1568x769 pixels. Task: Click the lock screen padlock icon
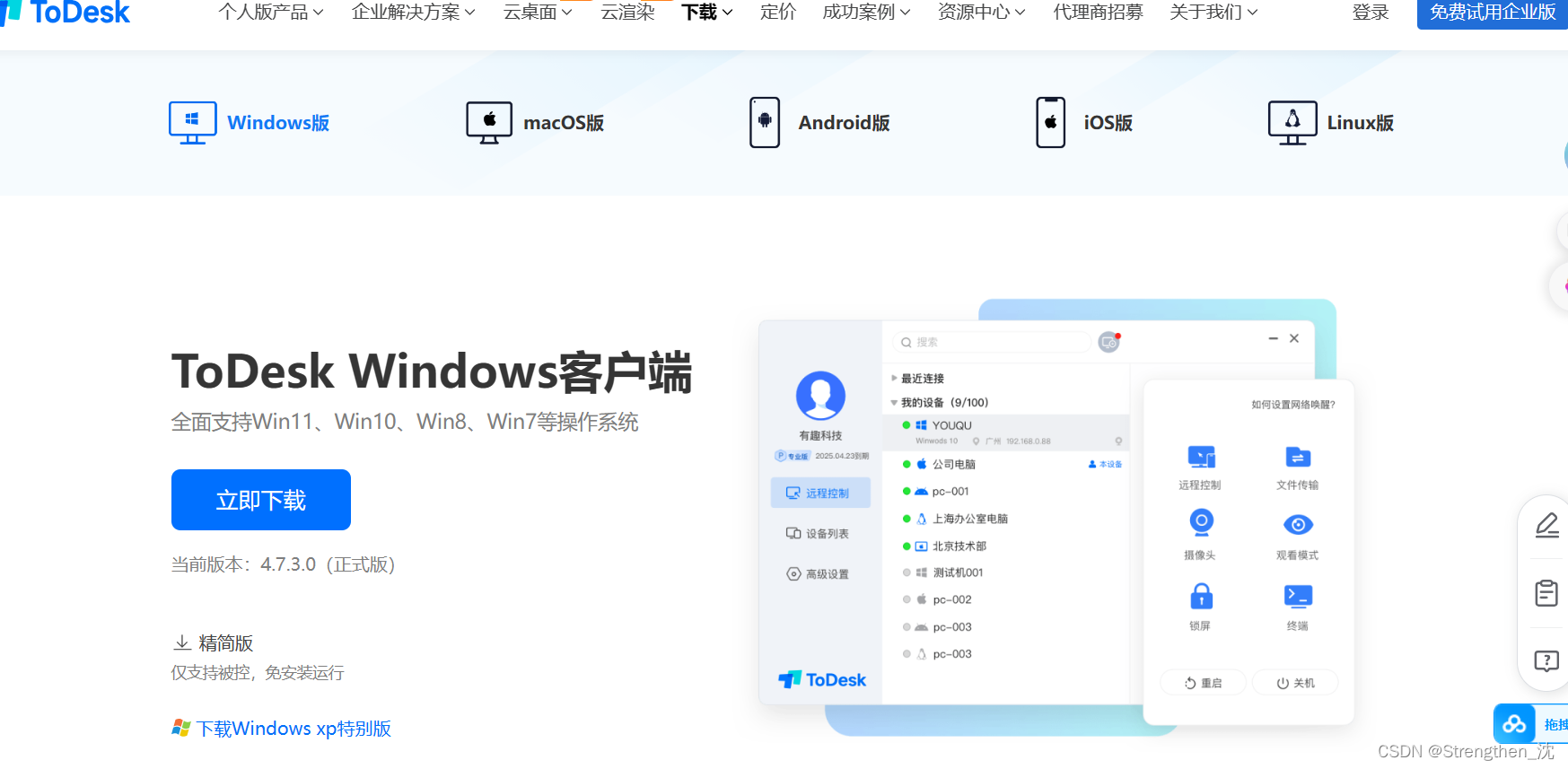coord(1201,596)
